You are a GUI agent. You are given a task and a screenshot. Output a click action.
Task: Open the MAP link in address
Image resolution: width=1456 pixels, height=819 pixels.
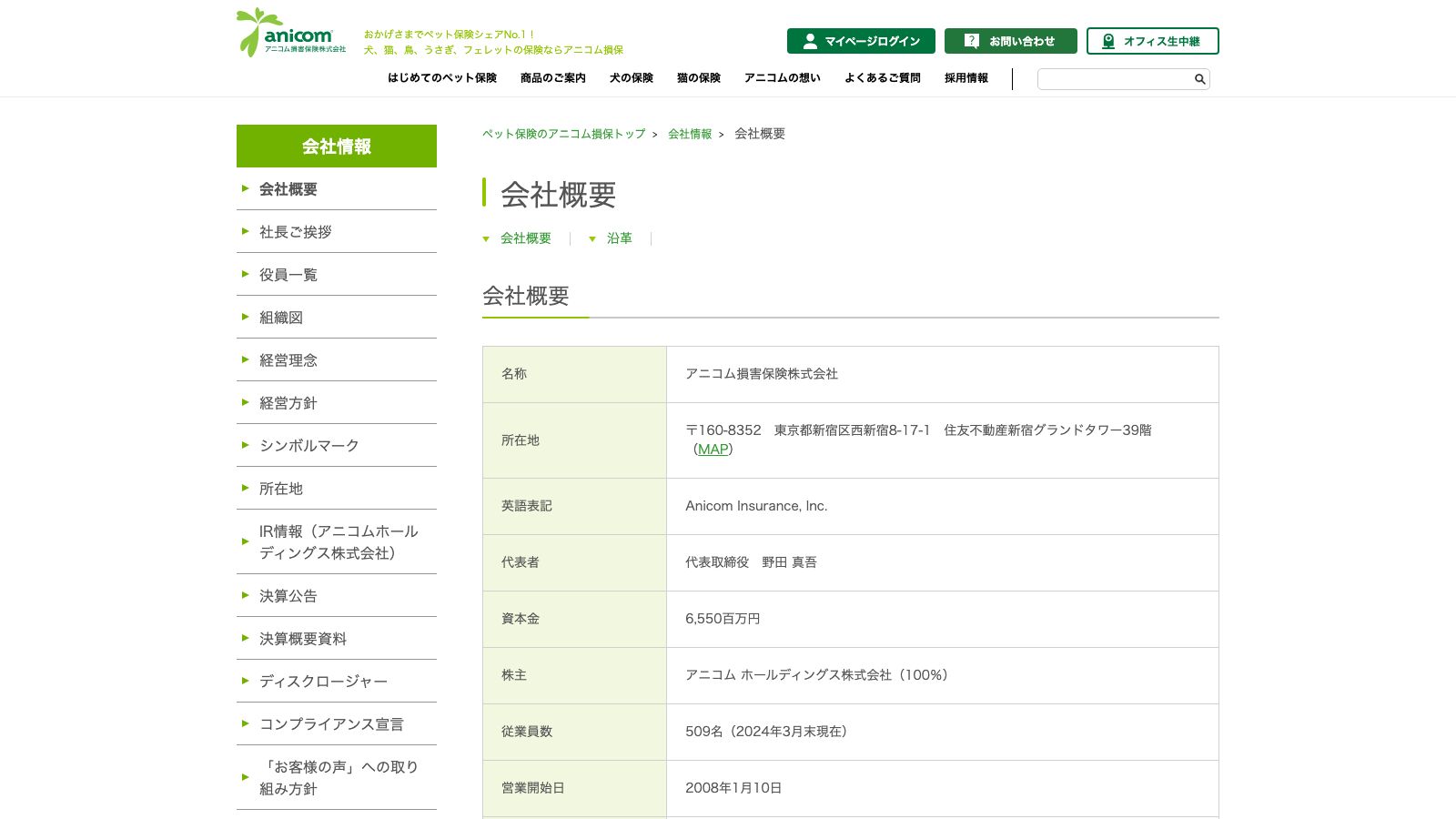tap(713, 450)
